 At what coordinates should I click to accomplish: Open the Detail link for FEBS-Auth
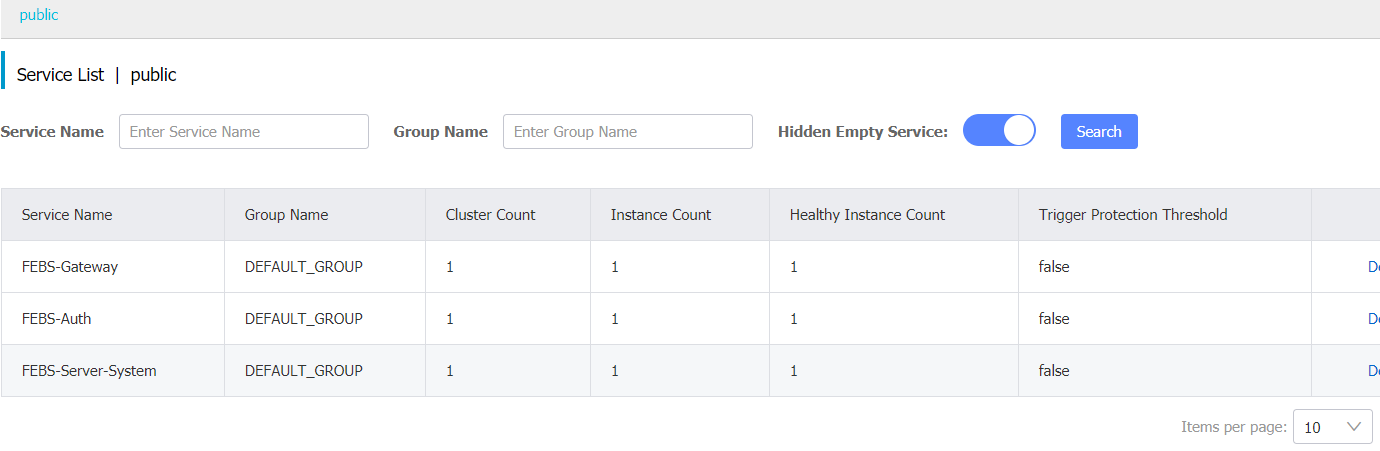1373,319
